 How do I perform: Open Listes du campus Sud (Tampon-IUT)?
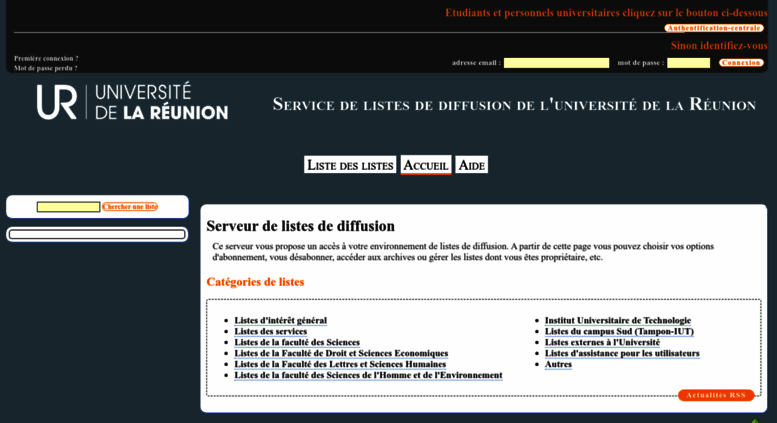[619, 331]
